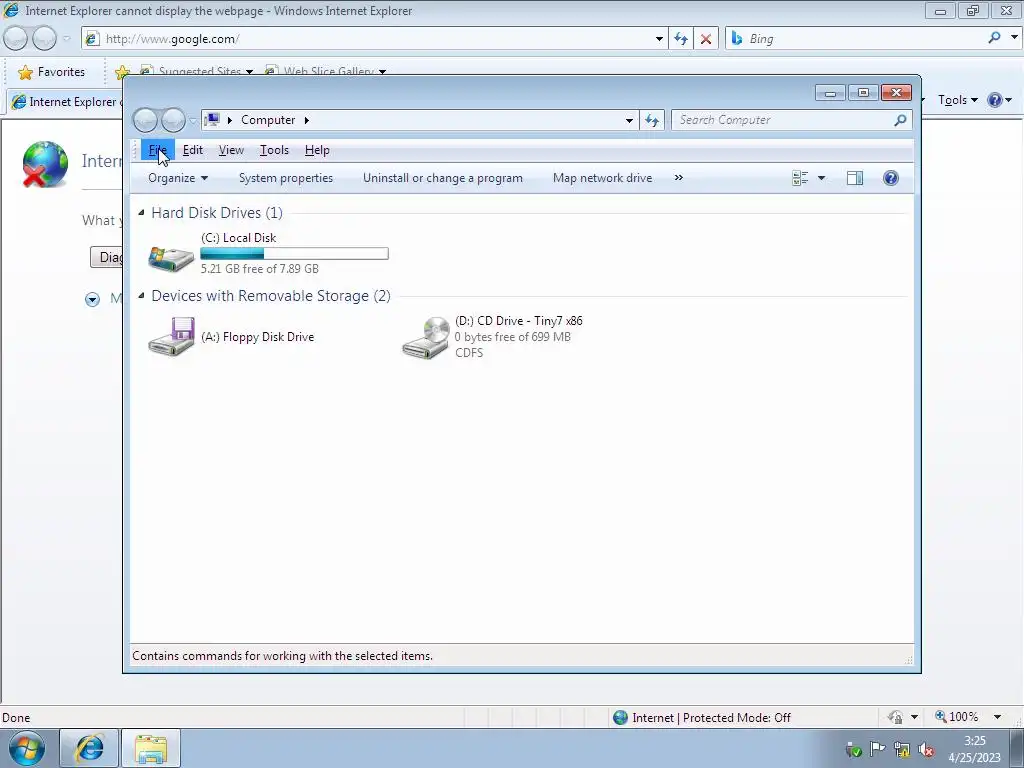Click Internet Explorer Back button
The height and width of the screenshot is (768, 1024).
coord(16,39)
